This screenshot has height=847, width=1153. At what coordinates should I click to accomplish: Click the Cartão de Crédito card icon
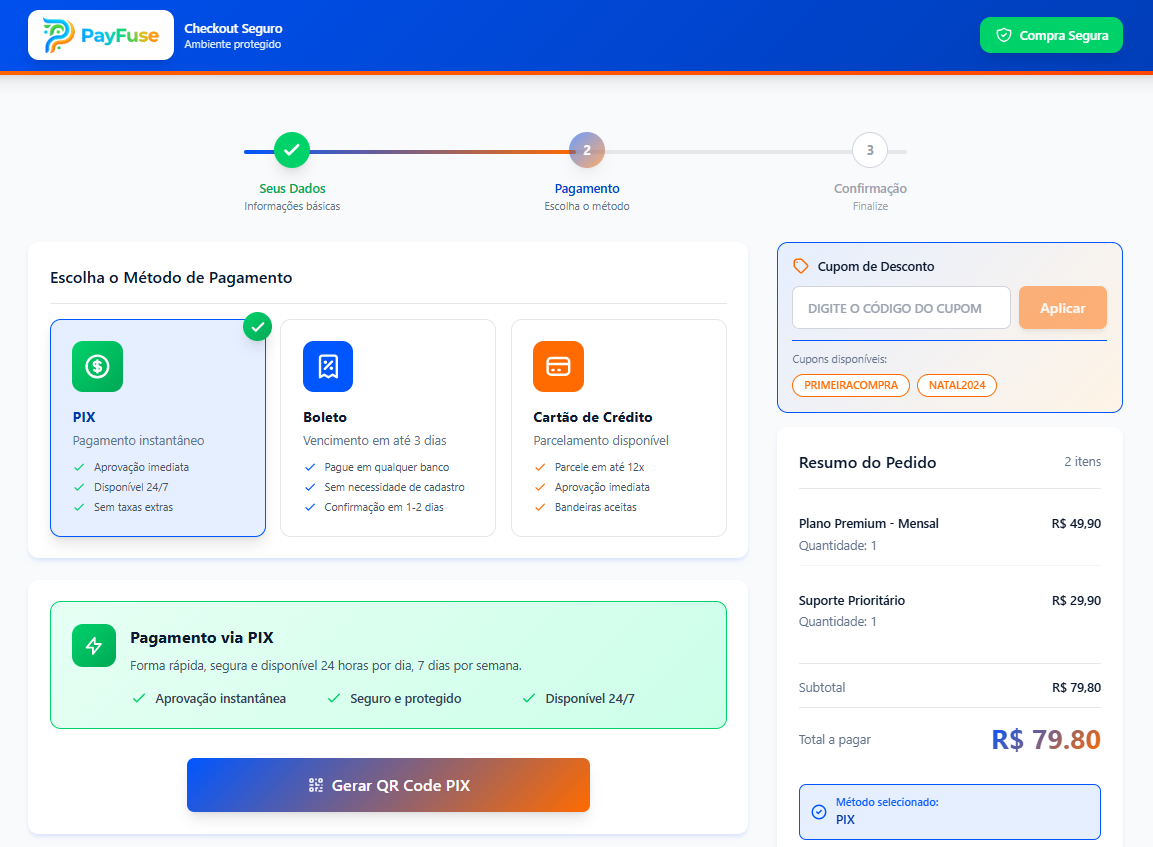(558, 367)
